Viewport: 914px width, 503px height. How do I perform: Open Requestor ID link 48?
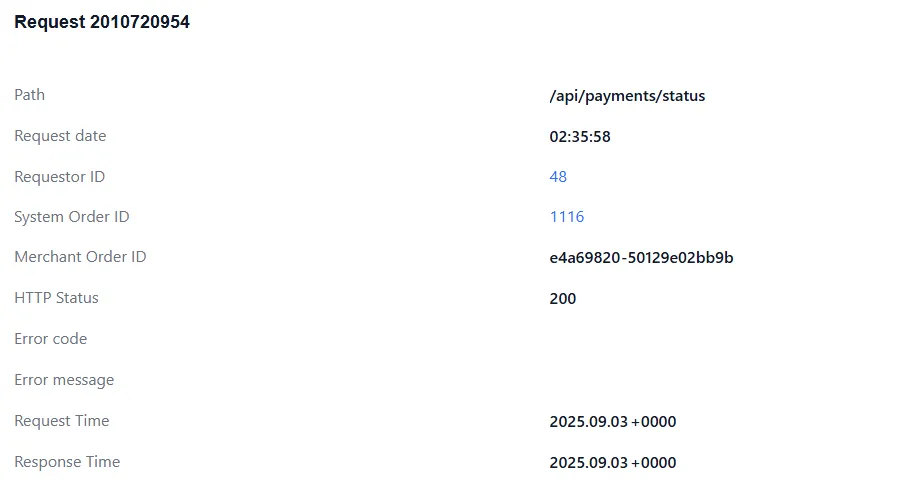[x=558, y=177]
